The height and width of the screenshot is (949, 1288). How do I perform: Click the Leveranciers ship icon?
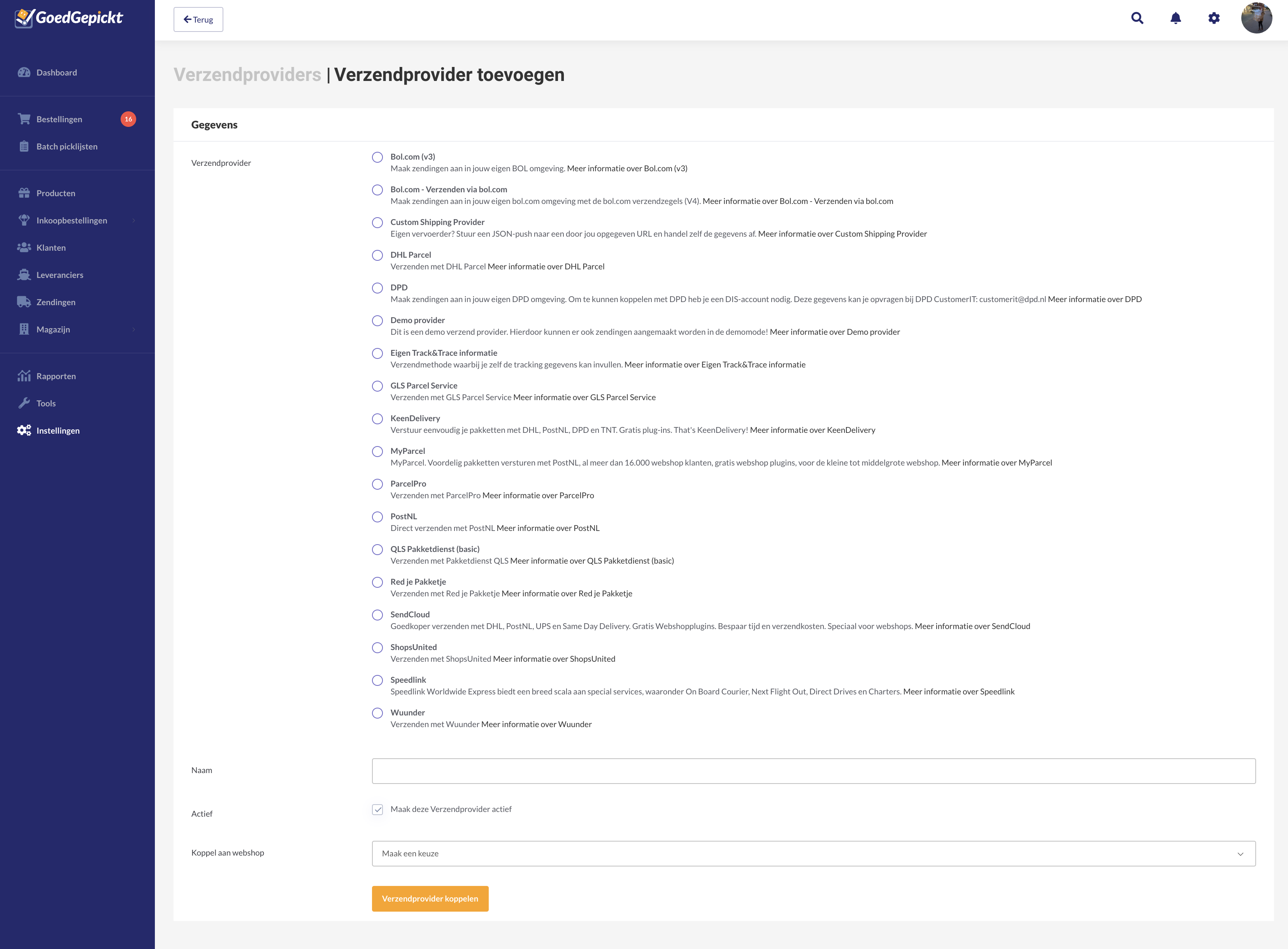tap(24, 274)
